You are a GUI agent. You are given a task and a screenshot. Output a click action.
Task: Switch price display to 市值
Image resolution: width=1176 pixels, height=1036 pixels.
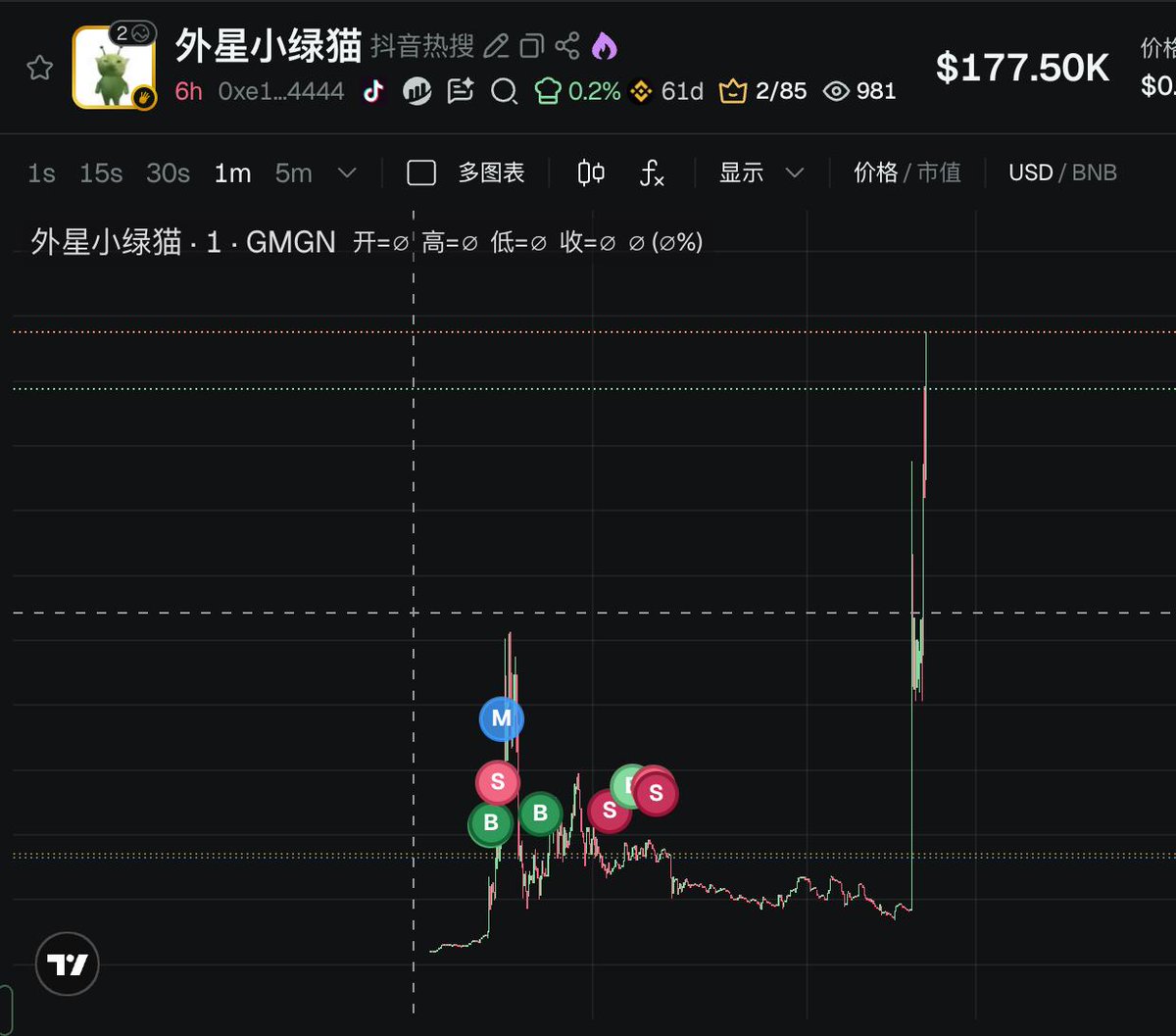(939, 173)
